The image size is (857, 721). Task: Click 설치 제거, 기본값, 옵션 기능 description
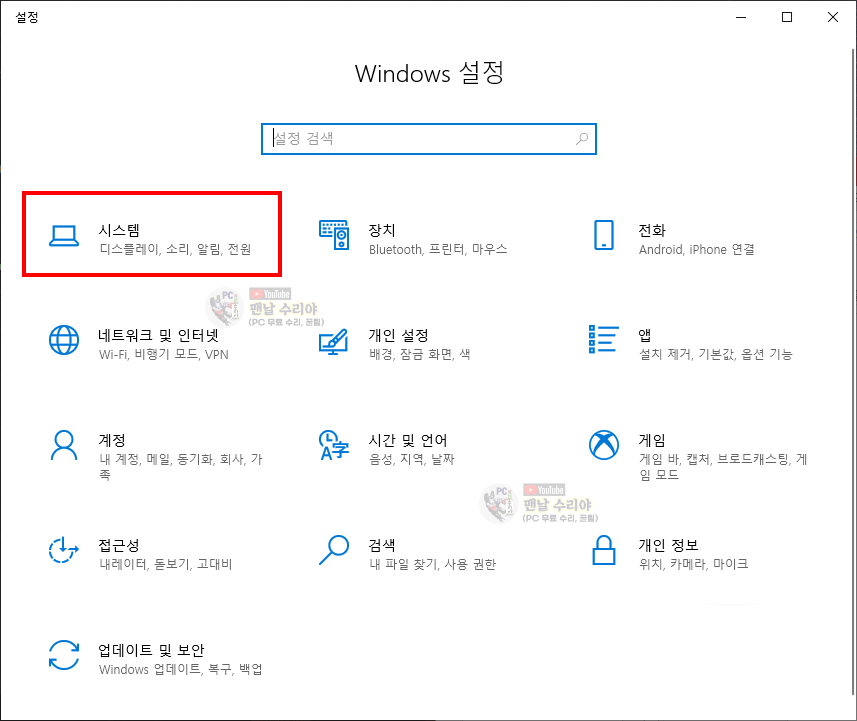[x=715, y=354]
